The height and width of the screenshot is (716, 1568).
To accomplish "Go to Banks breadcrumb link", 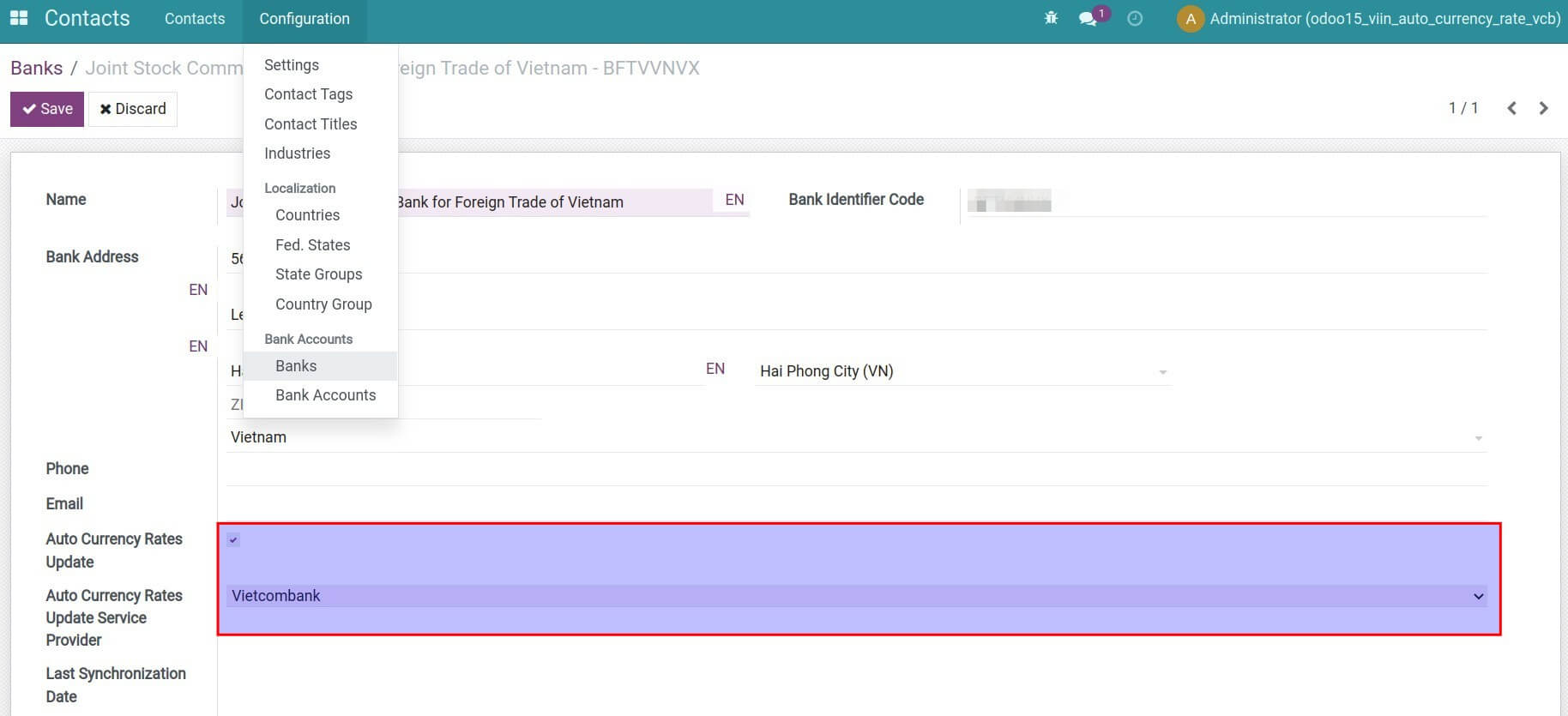I will pos(36,68).
